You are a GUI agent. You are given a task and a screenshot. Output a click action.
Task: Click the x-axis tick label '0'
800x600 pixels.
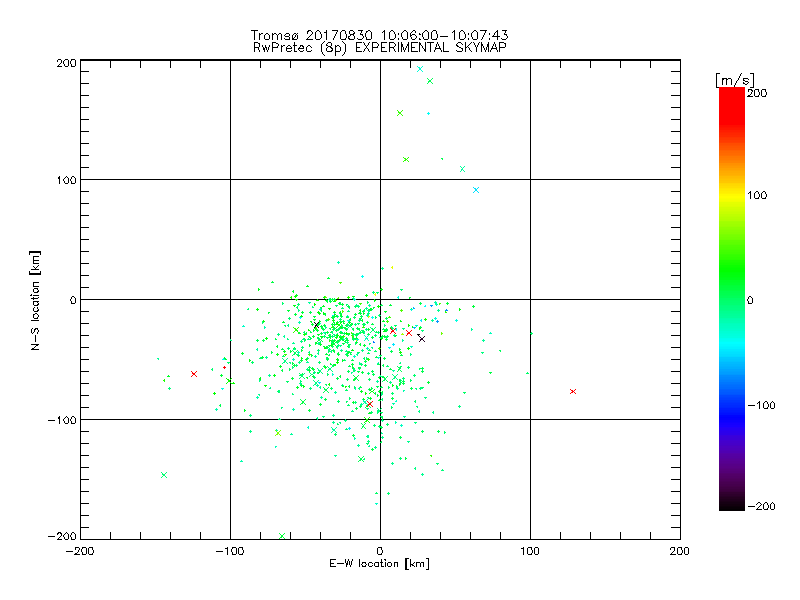point(380,551)
